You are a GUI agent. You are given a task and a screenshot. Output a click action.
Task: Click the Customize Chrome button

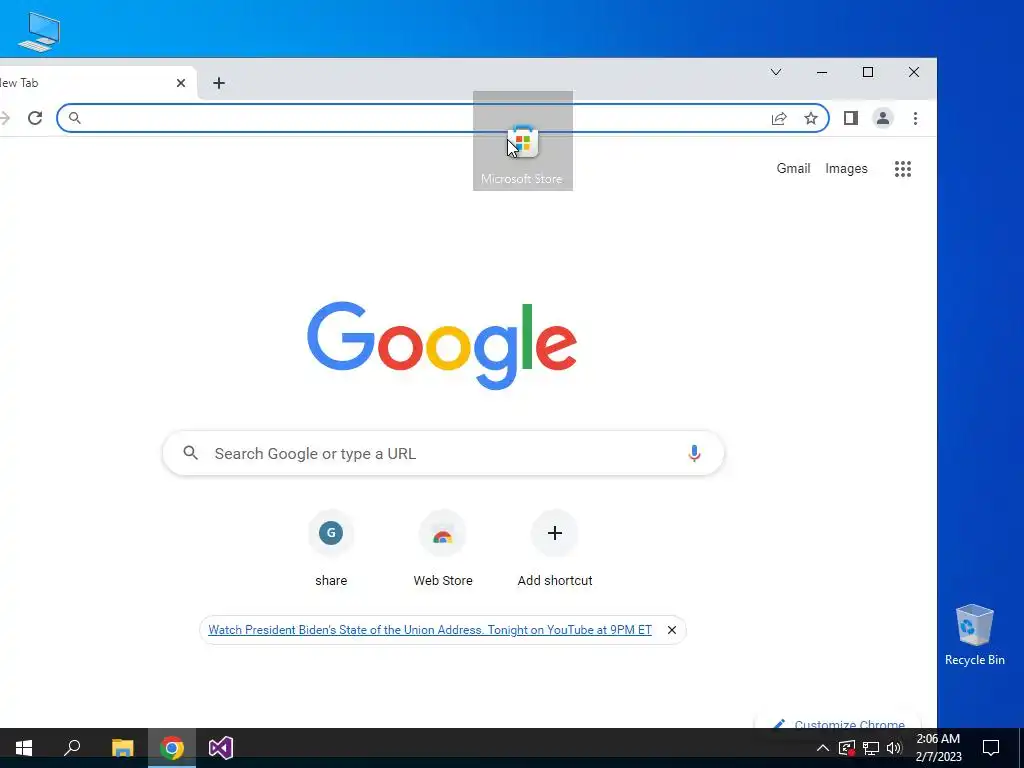point(839,722)
